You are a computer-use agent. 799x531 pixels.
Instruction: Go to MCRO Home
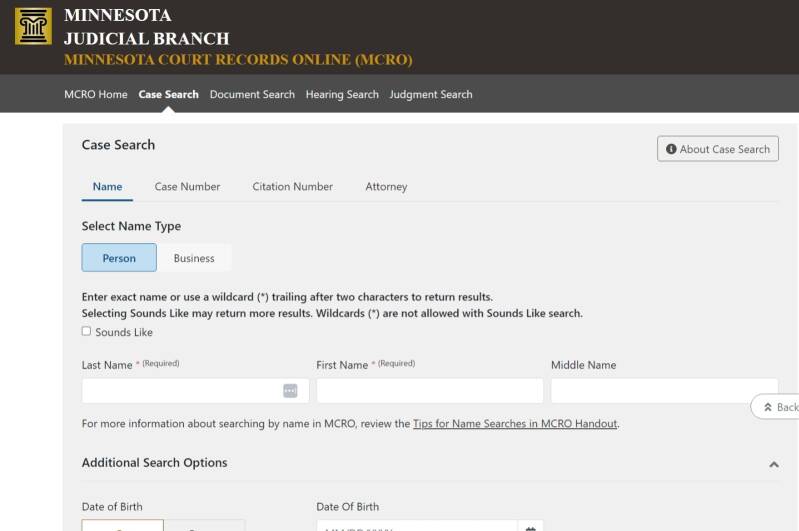(96, 94)
